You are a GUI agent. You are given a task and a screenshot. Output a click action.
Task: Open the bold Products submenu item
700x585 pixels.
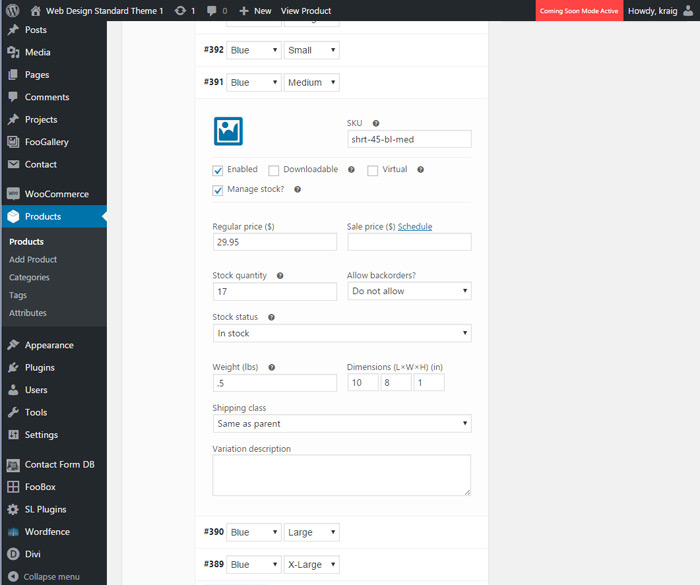tap(26, 242)
